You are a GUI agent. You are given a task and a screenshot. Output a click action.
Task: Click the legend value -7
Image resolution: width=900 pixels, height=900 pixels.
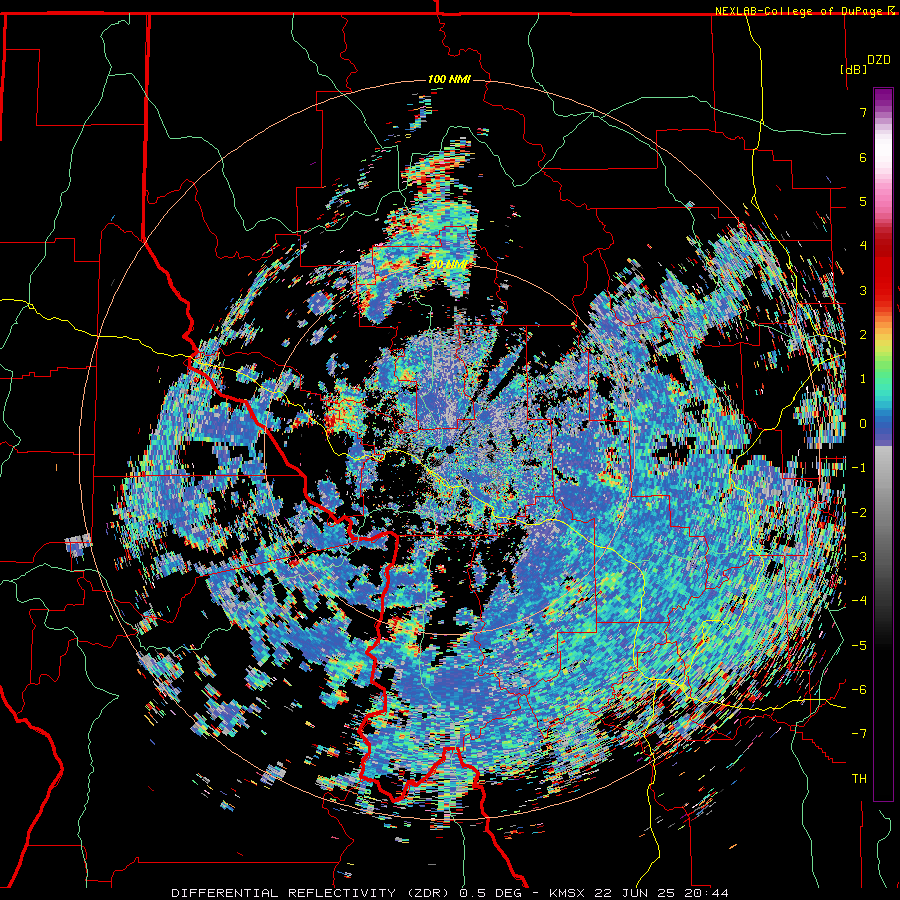click(x=859, y=734)
